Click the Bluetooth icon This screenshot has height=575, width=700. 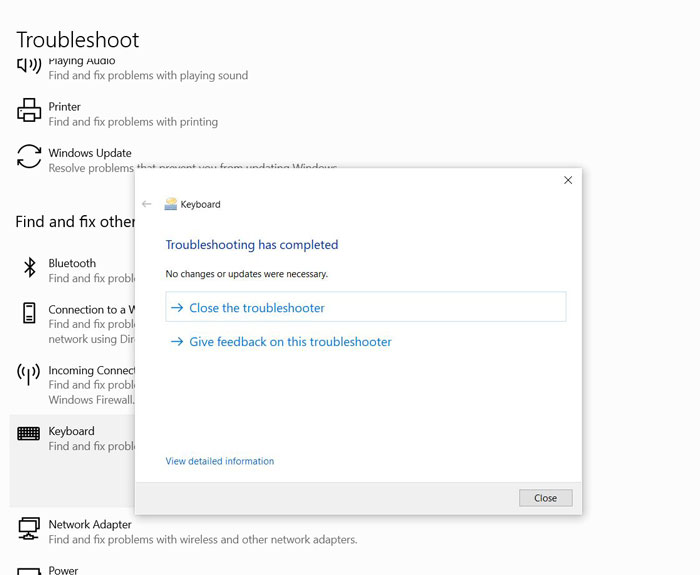29,267
